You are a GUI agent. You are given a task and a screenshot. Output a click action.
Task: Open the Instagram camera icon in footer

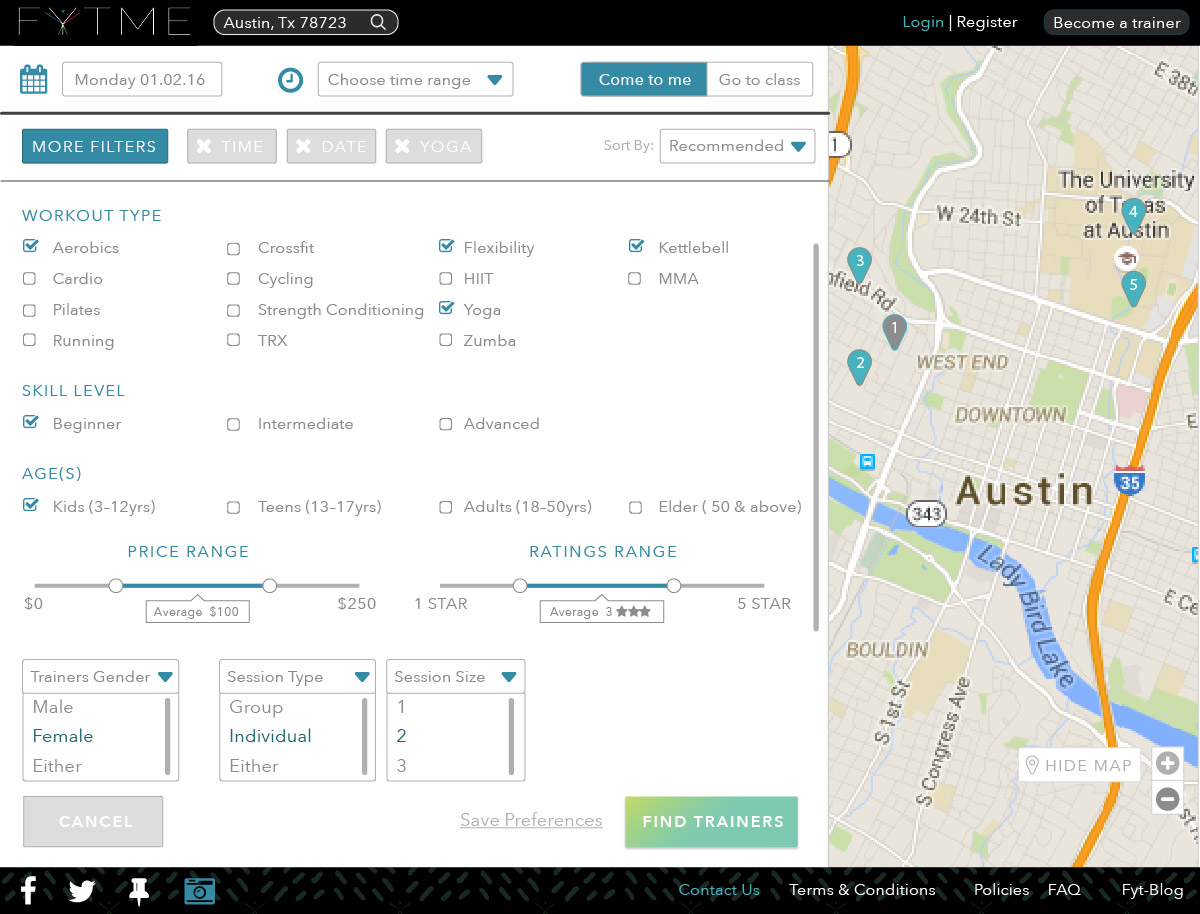click(x=200, y=890)
